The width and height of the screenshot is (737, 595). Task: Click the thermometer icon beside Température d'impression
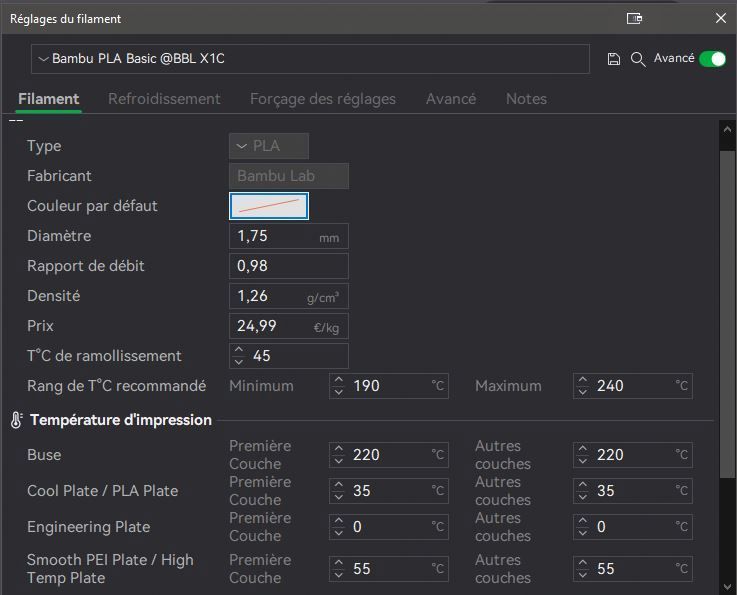tap(16, 420)
